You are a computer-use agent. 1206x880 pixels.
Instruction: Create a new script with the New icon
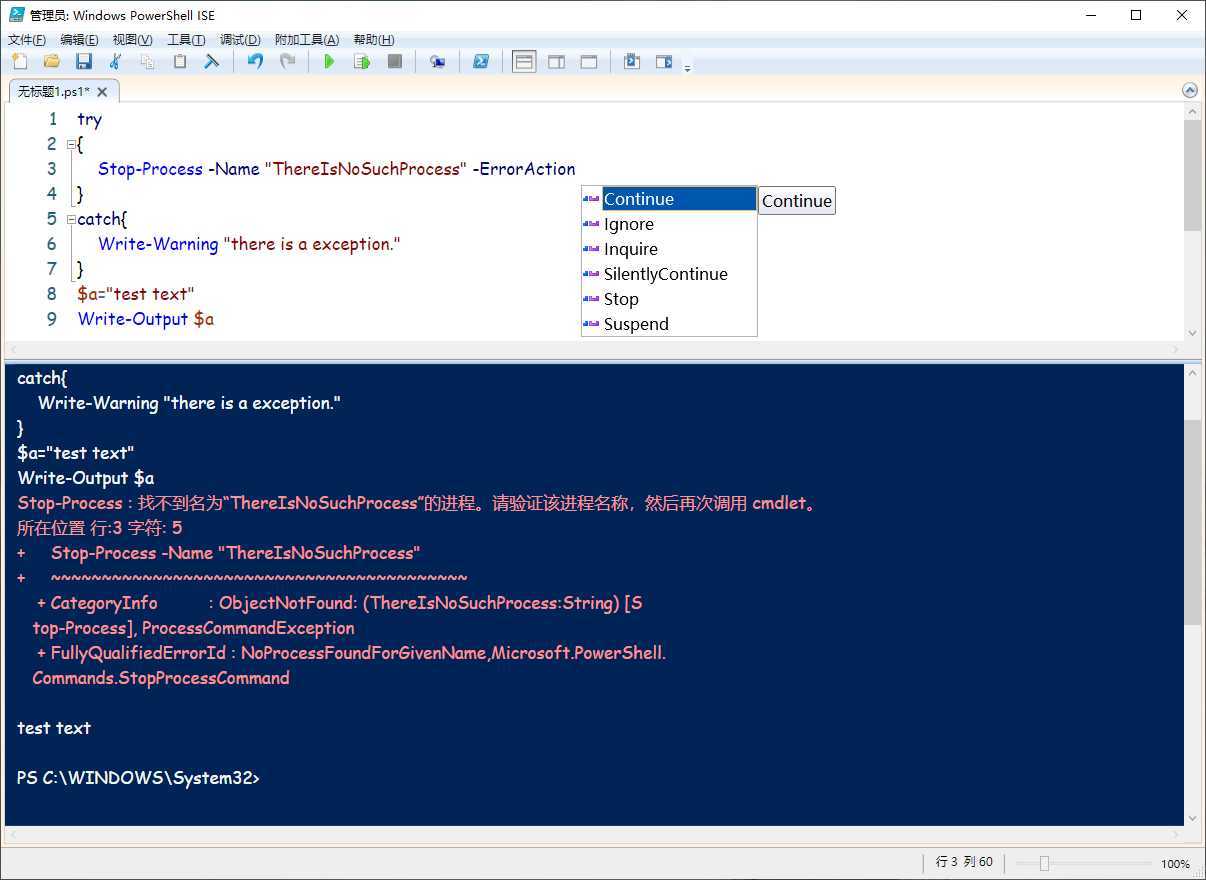19,62
